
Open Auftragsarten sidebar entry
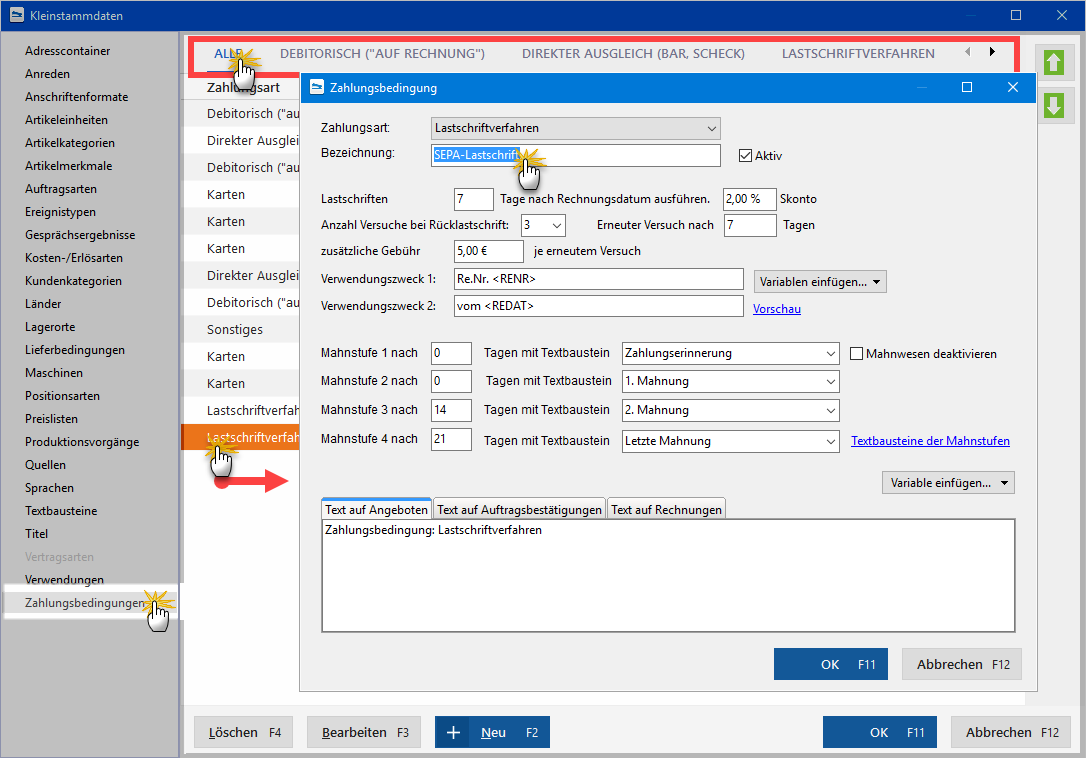pos(61,188)
